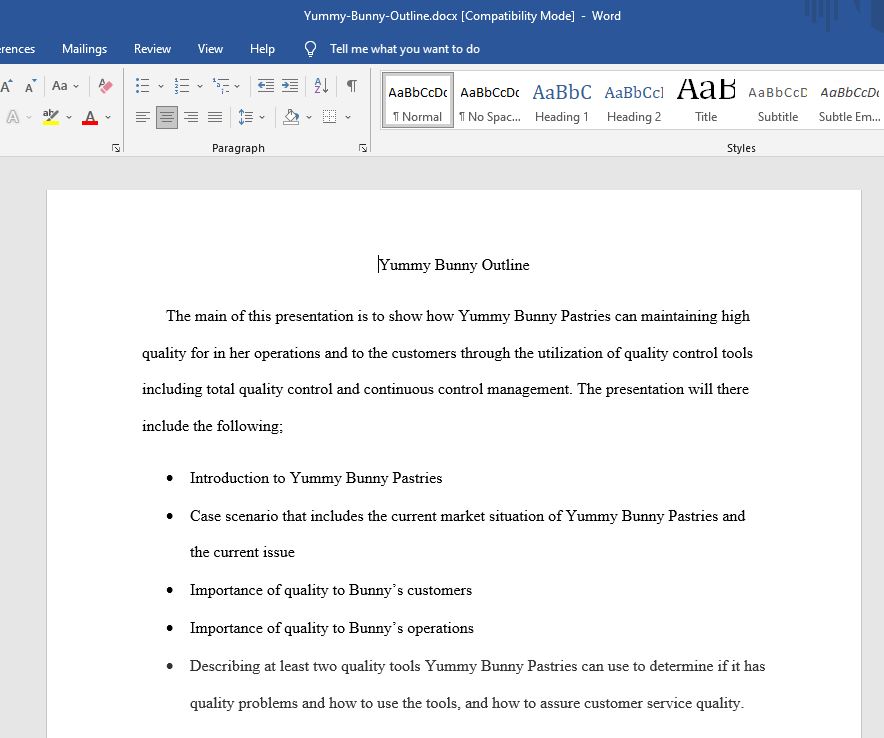Viewport: 884px width, 738px height.
Task: Expand the Numbering library dropdown arrow
Action: click(x=200, y=86)
